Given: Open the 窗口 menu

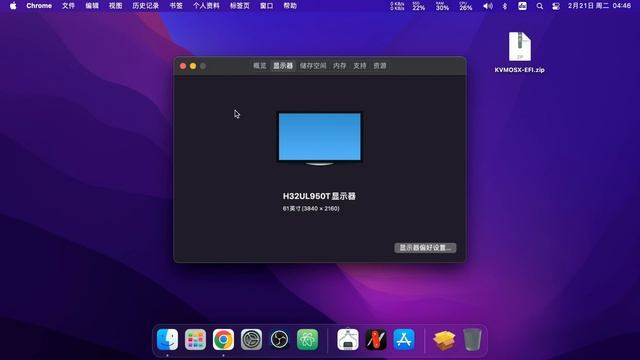Looking at the screenshot, I should 267,6.
